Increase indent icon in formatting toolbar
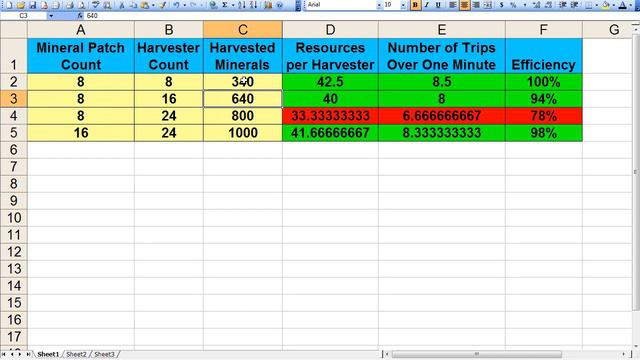The height and width of the screenshot is (360, 640). pos(574,5)
